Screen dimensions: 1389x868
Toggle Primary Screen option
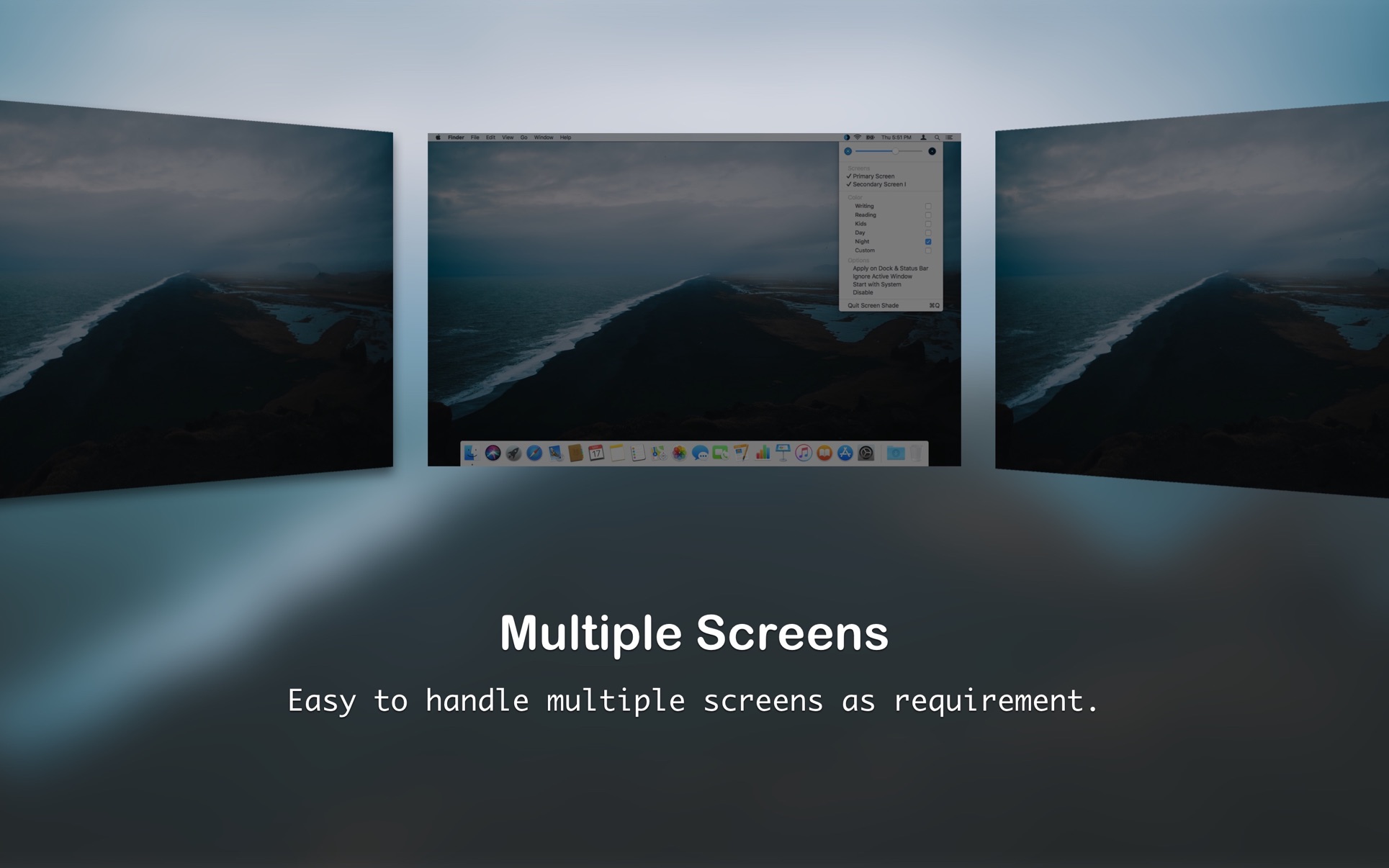(876, 176)
